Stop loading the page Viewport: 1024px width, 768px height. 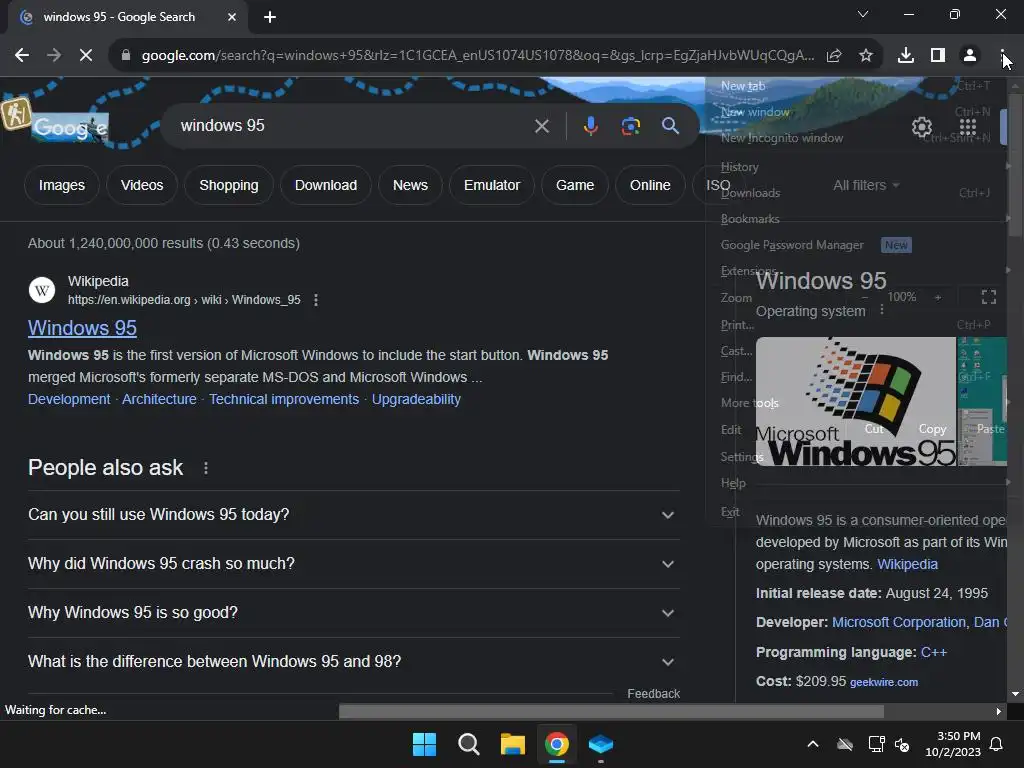tap(86, 56)
